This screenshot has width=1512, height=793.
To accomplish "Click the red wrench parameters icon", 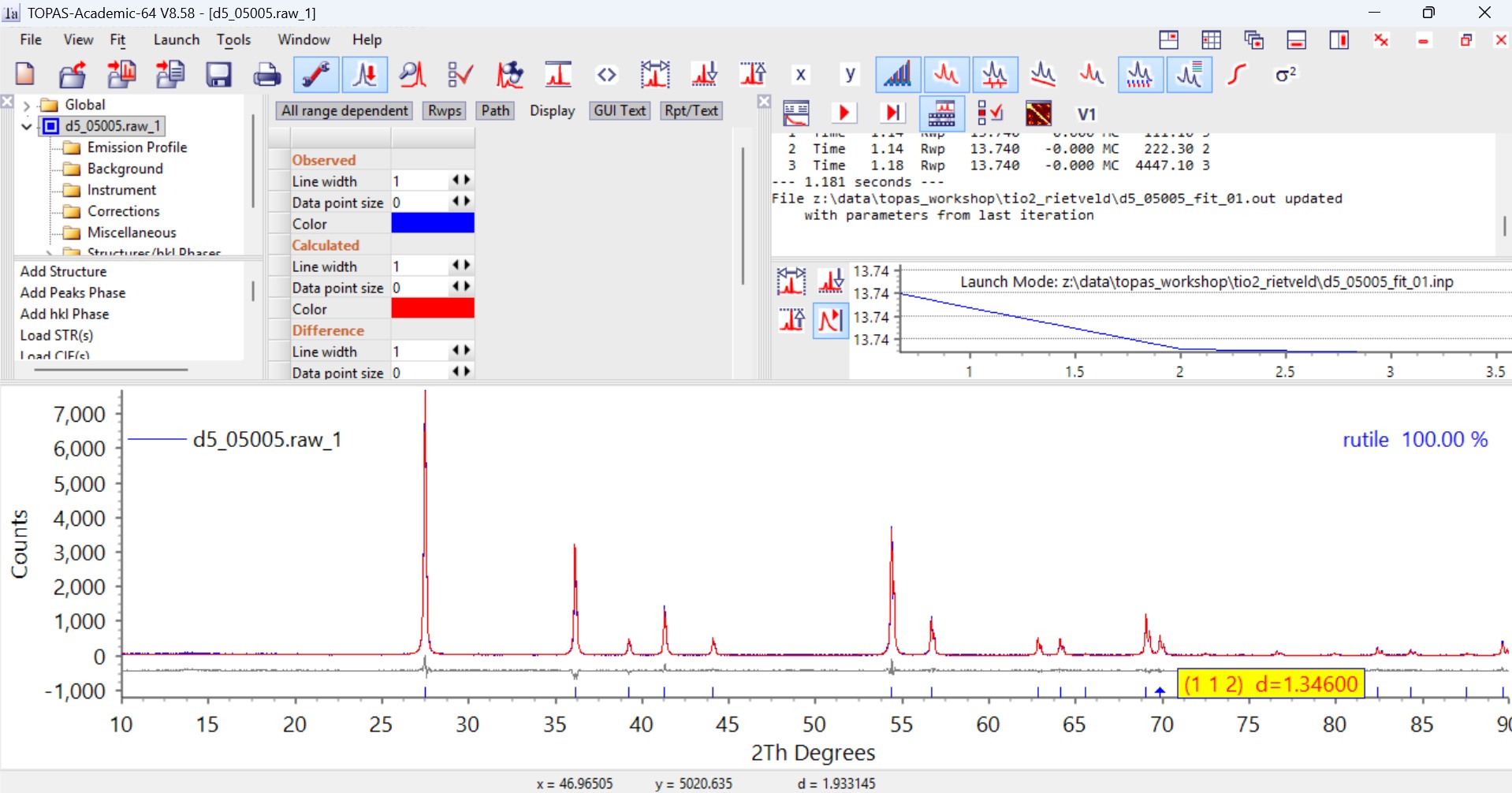I will point(316,75).
